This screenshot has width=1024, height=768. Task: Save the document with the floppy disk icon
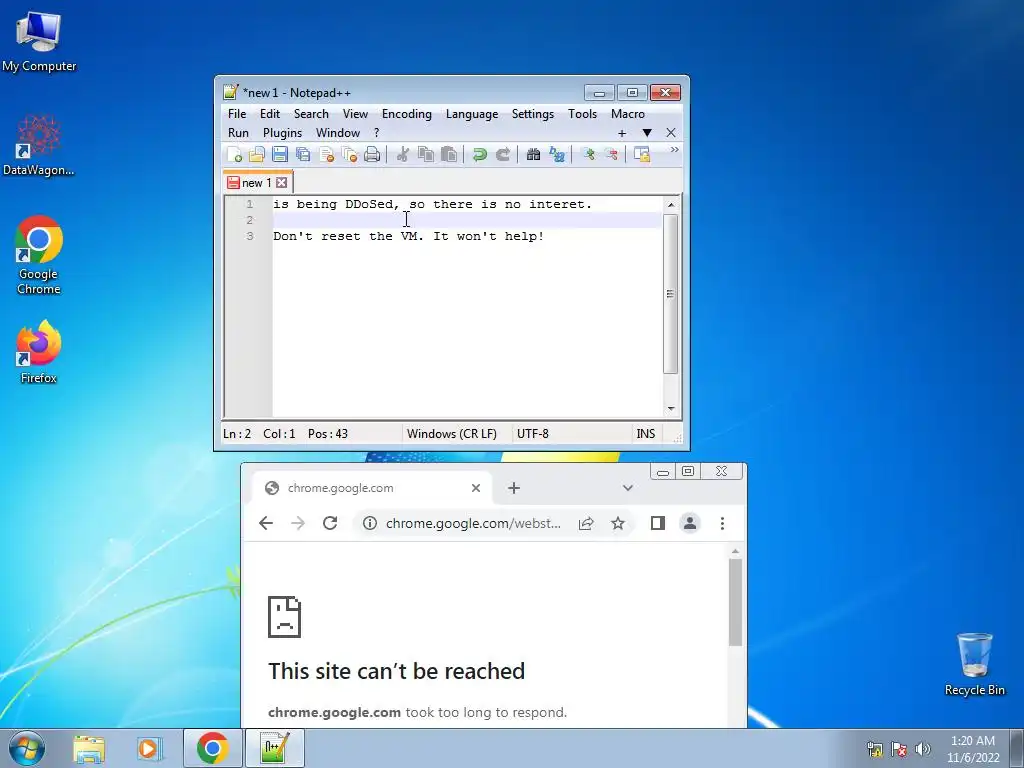[x=280, y=154]
